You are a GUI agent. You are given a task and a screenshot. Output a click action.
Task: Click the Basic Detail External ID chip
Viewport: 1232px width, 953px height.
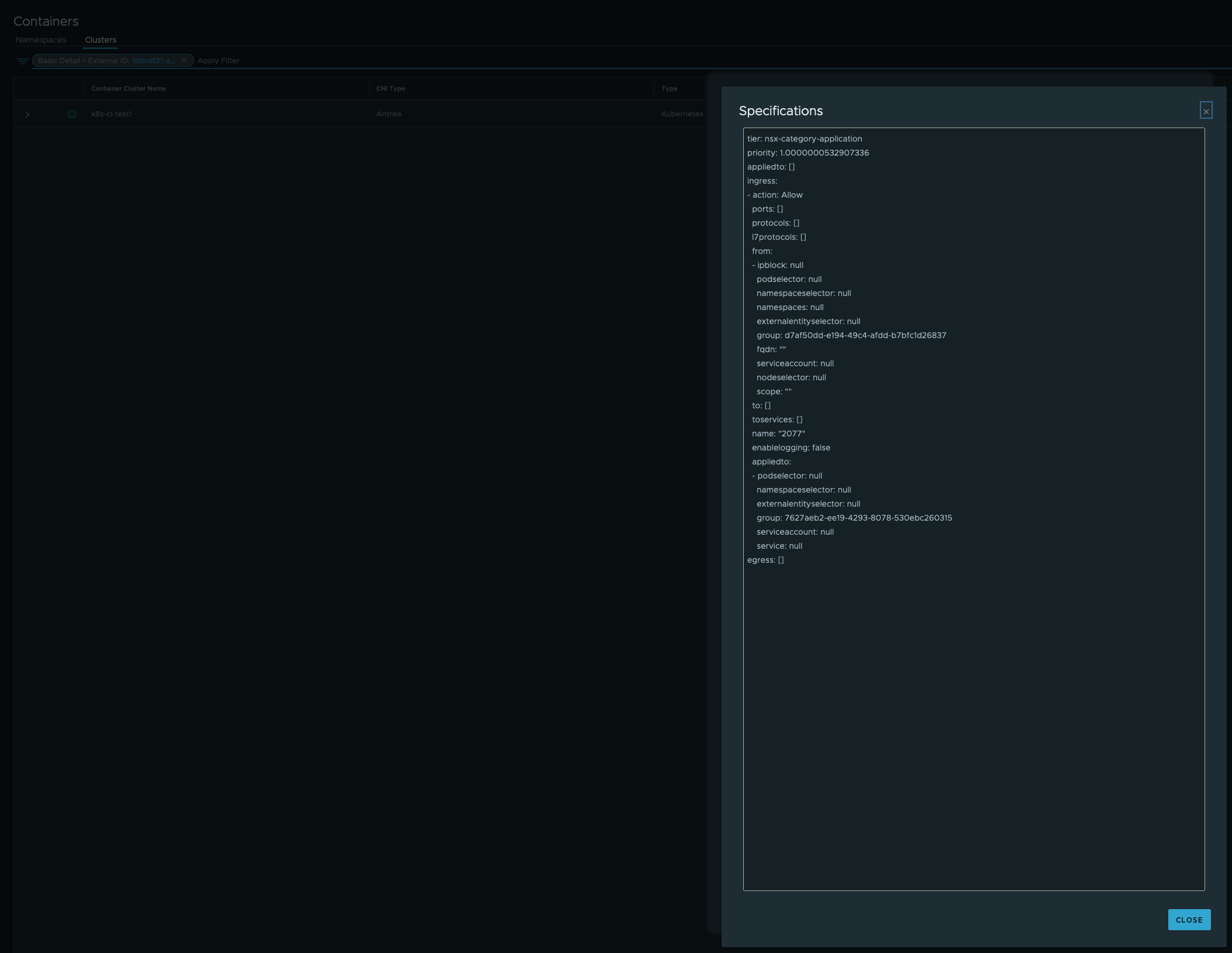pos(105,60)
